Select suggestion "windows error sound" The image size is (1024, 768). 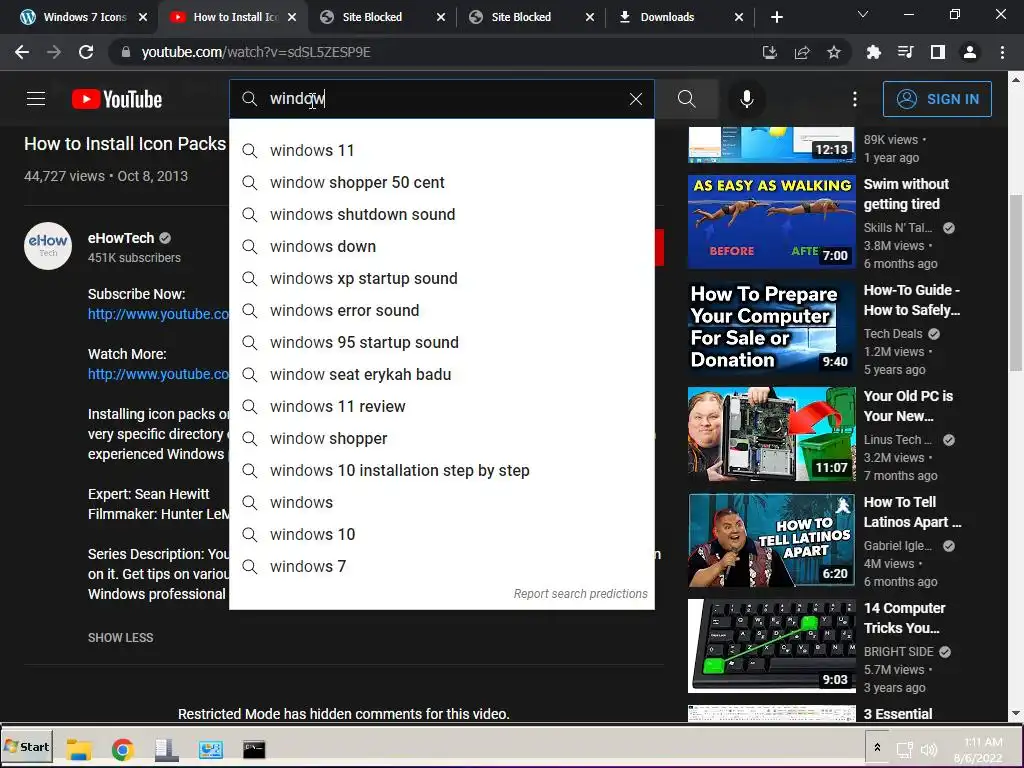pos(441,310)
